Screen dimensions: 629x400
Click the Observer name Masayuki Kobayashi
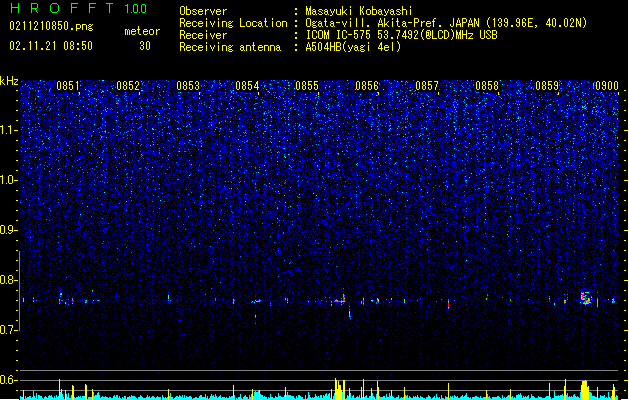point(359,11)
